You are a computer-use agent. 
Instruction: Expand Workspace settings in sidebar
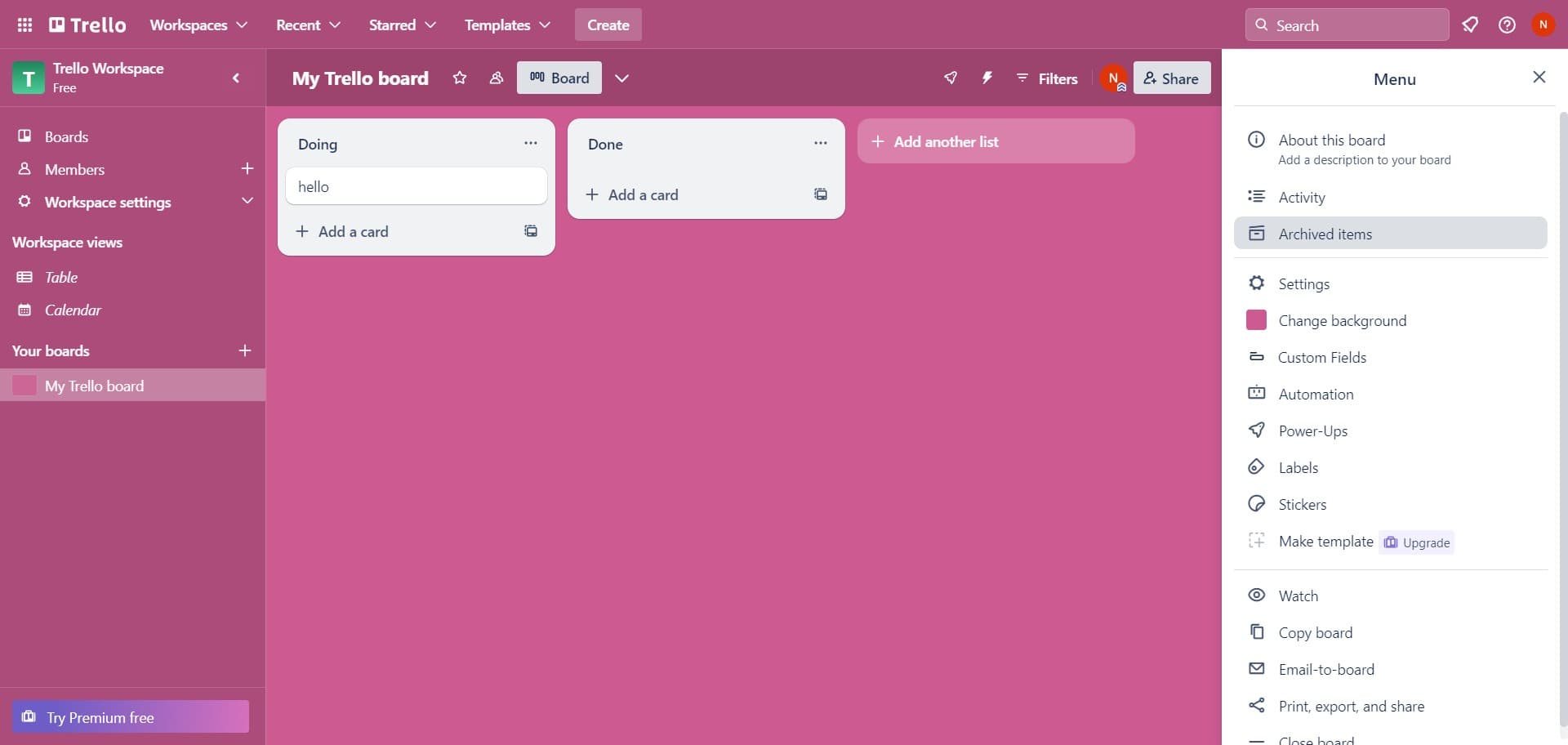click(x=247, y=202)
